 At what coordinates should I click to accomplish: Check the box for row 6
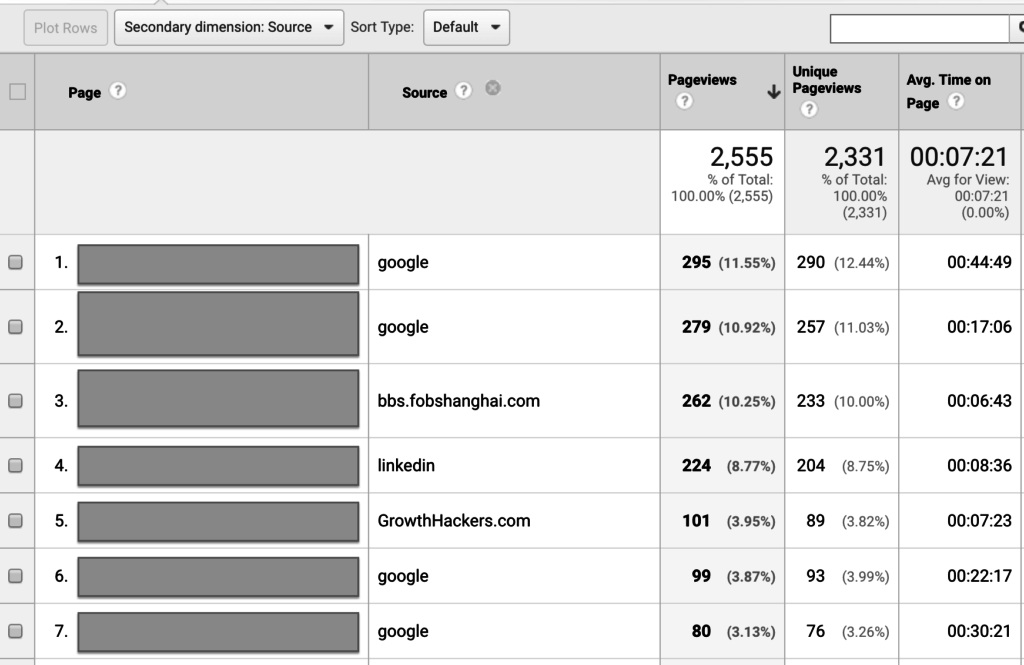click(x=15, y=576)
